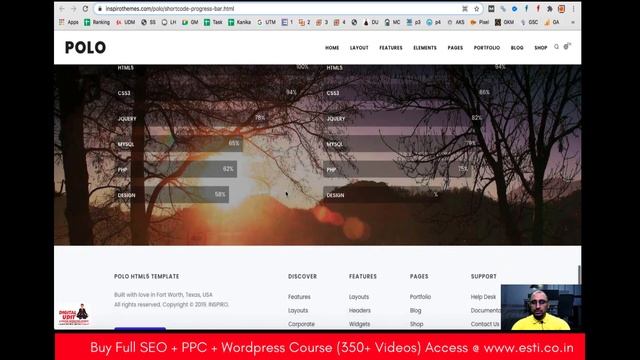Image resolution: width=640 pixels, height=360 pixels.
Task: Open the puzzle-piece Extensions icon
Action: [550, 9]
